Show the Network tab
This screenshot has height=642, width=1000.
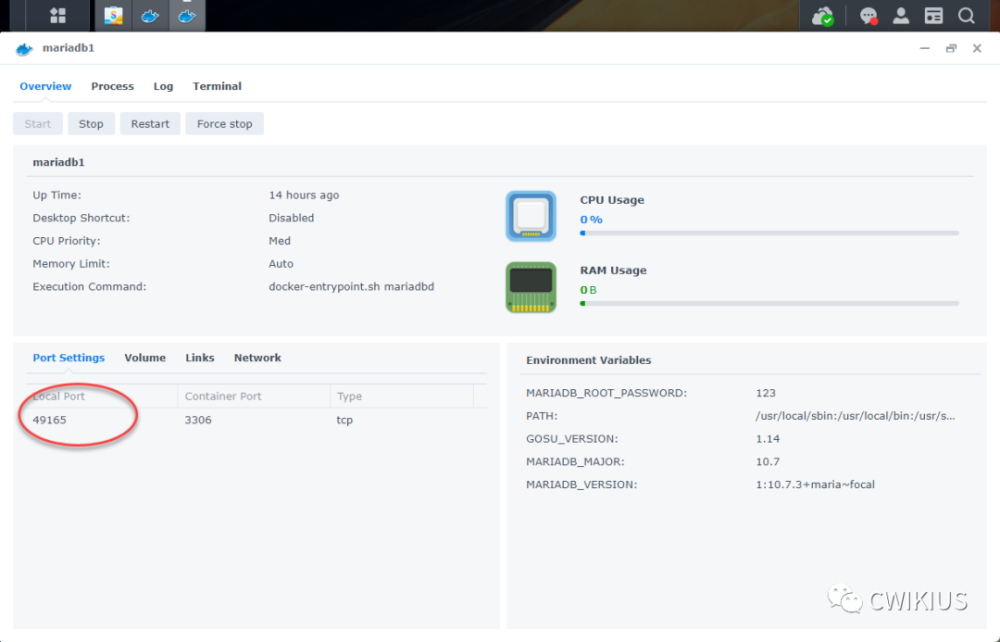coord(257,358)
